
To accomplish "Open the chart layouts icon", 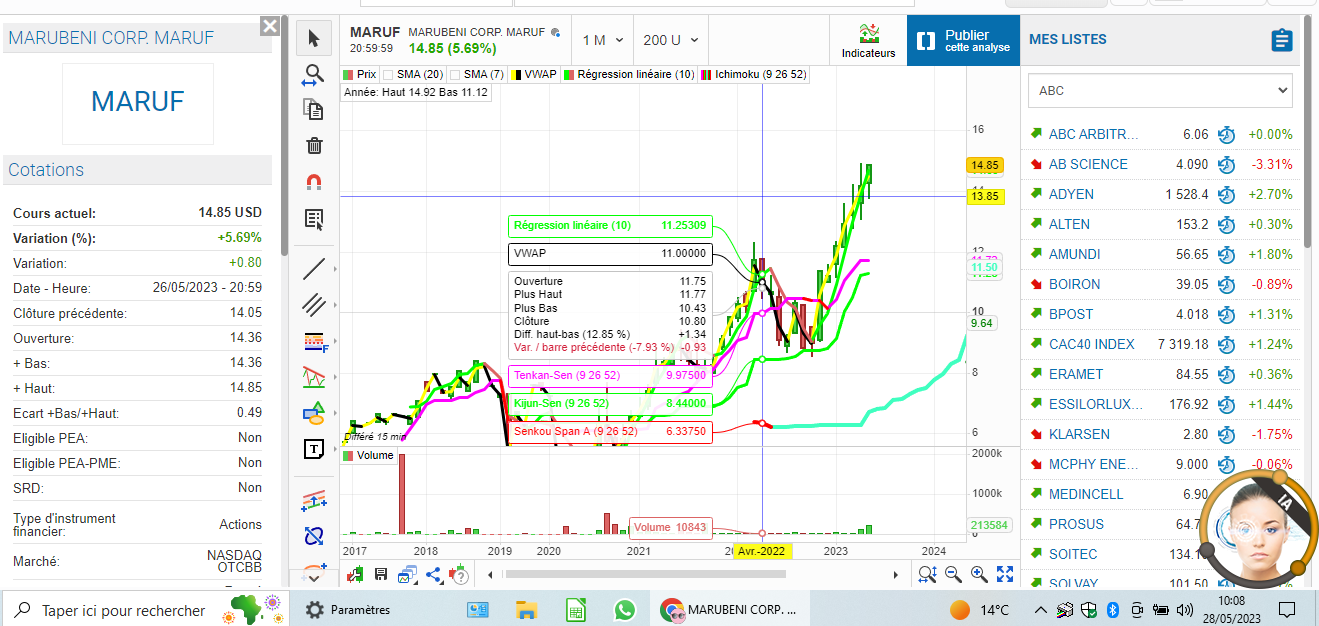I will [407, 574].
